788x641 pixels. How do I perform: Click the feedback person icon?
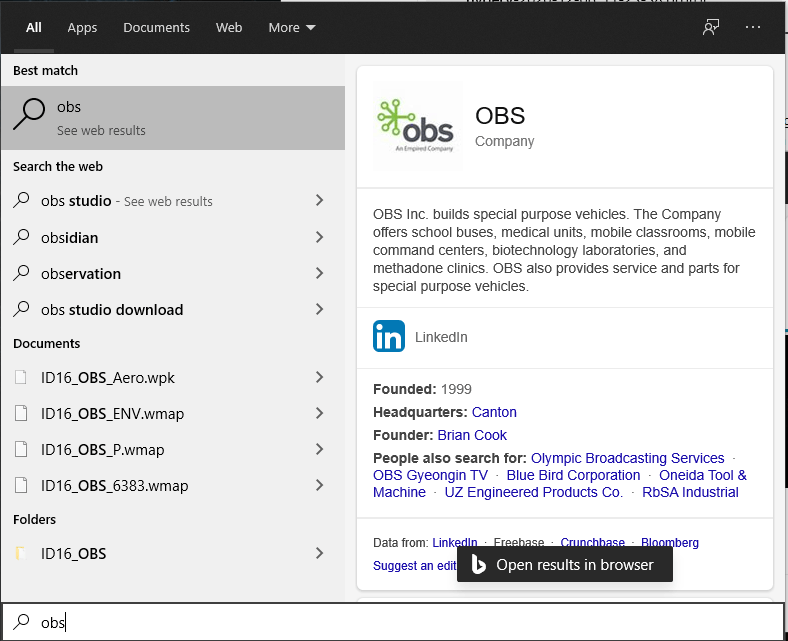point(711,27)
